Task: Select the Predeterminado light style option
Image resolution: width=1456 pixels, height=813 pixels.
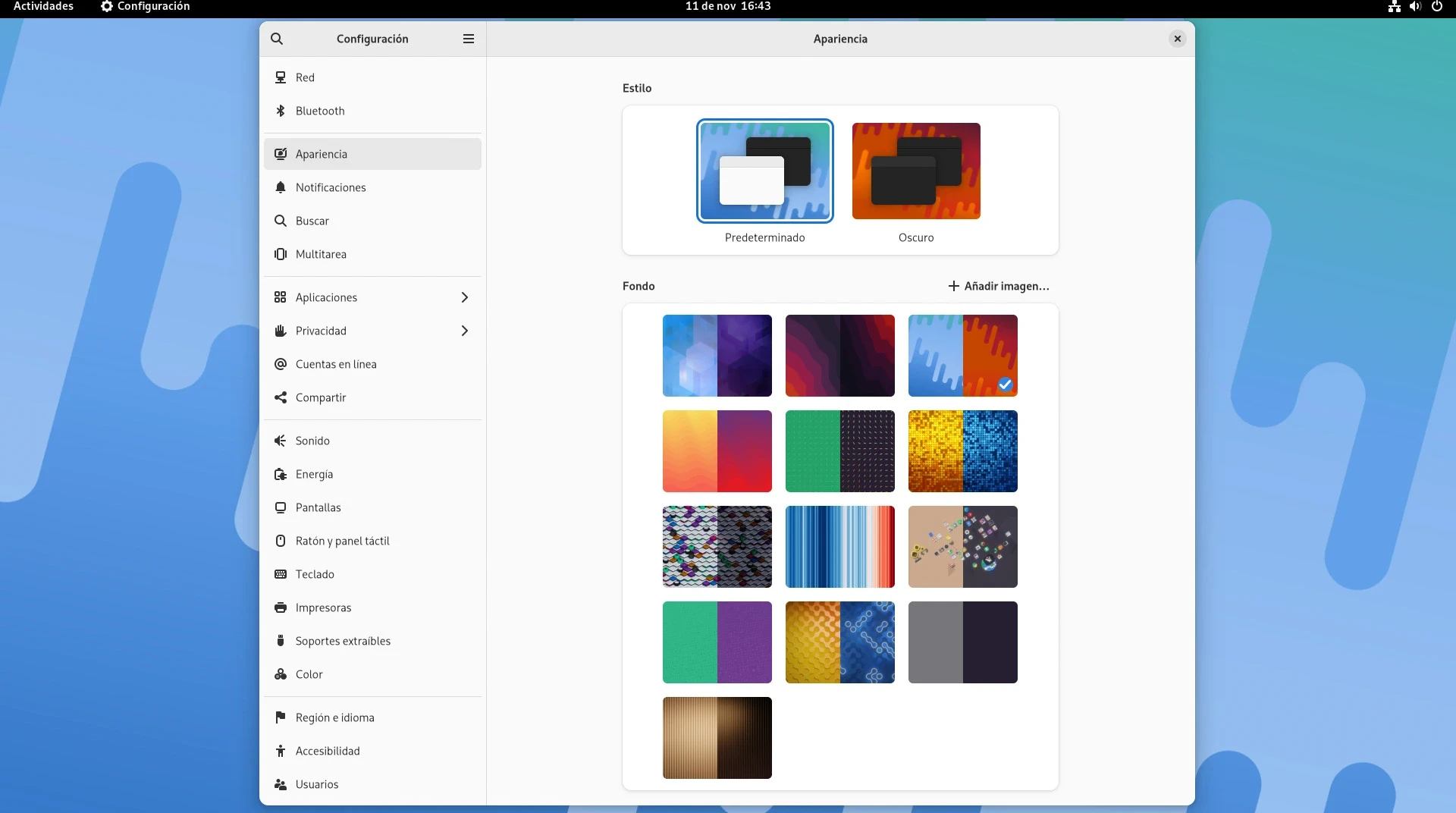Action: coord(764,171)
